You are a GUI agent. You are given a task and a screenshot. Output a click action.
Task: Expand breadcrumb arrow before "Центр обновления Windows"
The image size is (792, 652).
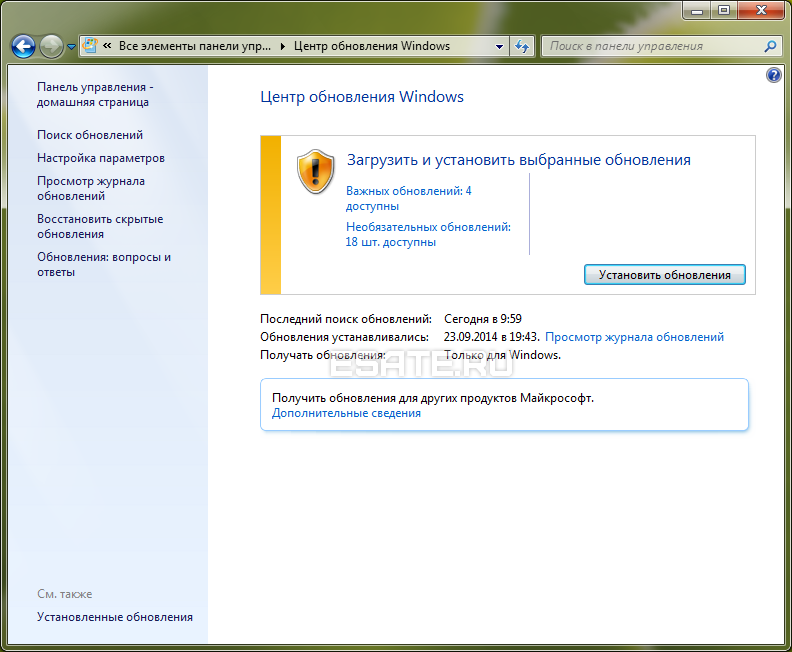coord(283,46)
